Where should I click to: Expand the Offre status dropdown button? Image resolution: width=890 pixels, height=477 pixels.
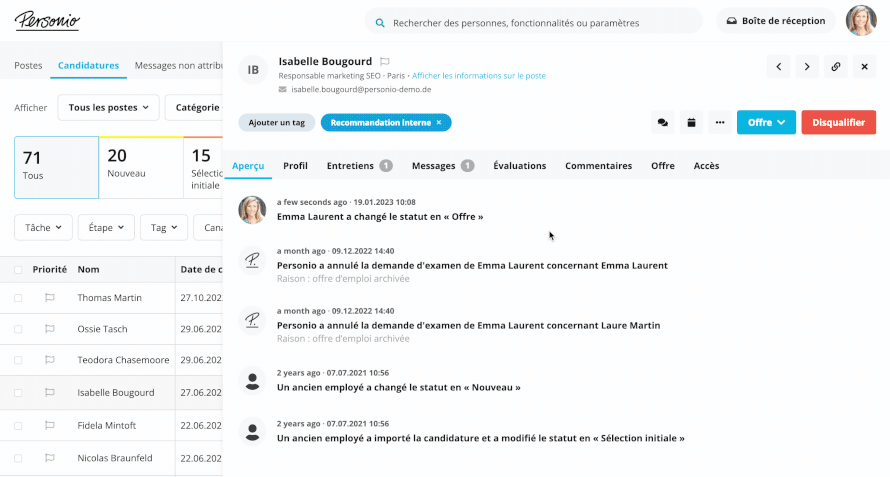(x=766, y=123)
